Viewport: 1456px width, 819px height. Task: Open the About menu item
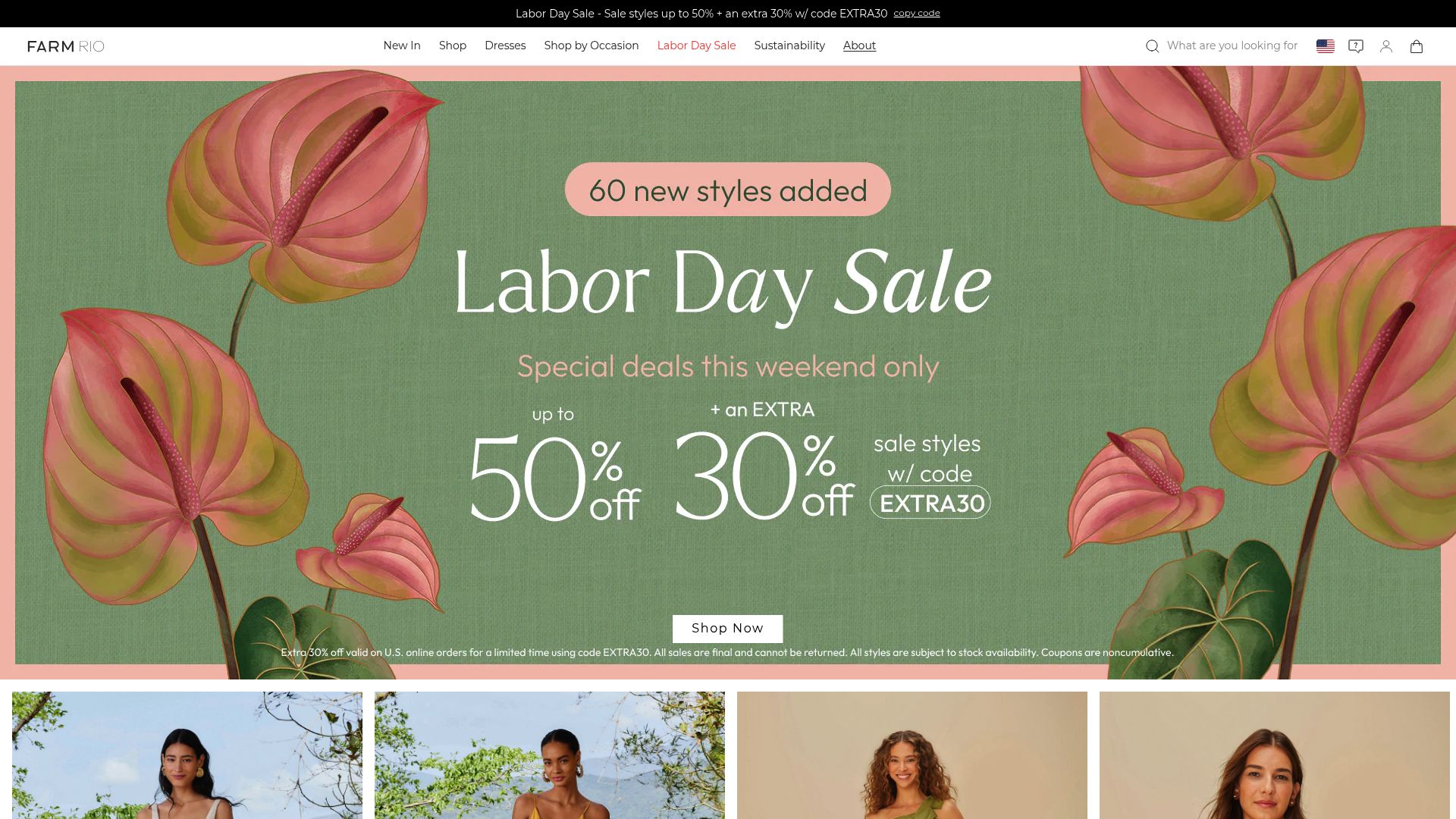(859, 45)
